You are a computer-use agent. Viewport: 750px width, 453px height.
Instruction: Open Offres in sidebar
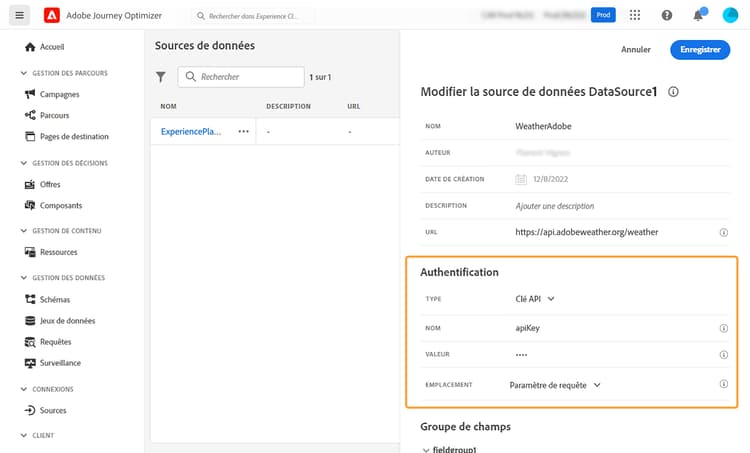(50, 184)
